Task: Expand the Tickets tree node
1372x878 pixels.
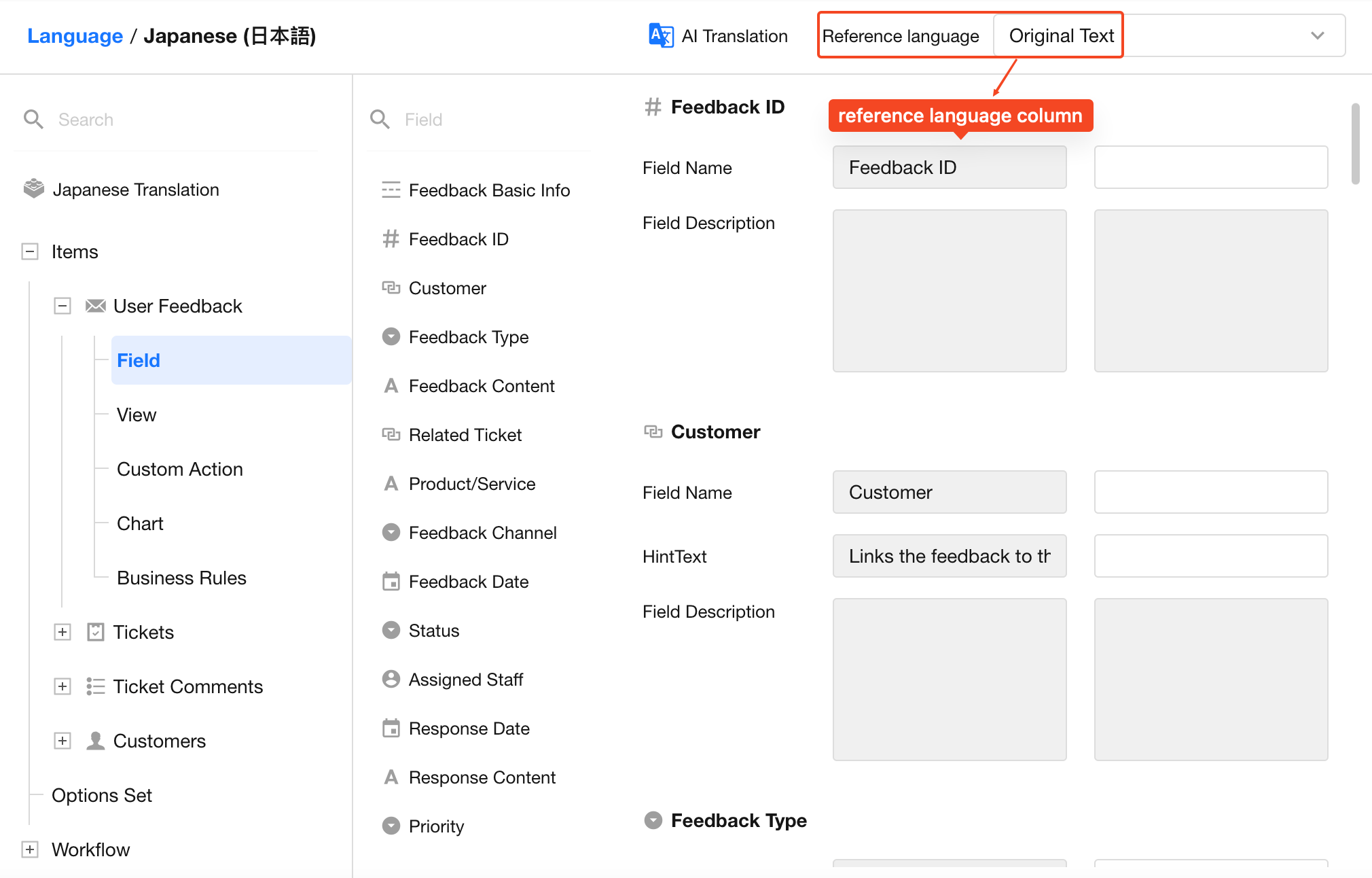Action: click(62, 632)
